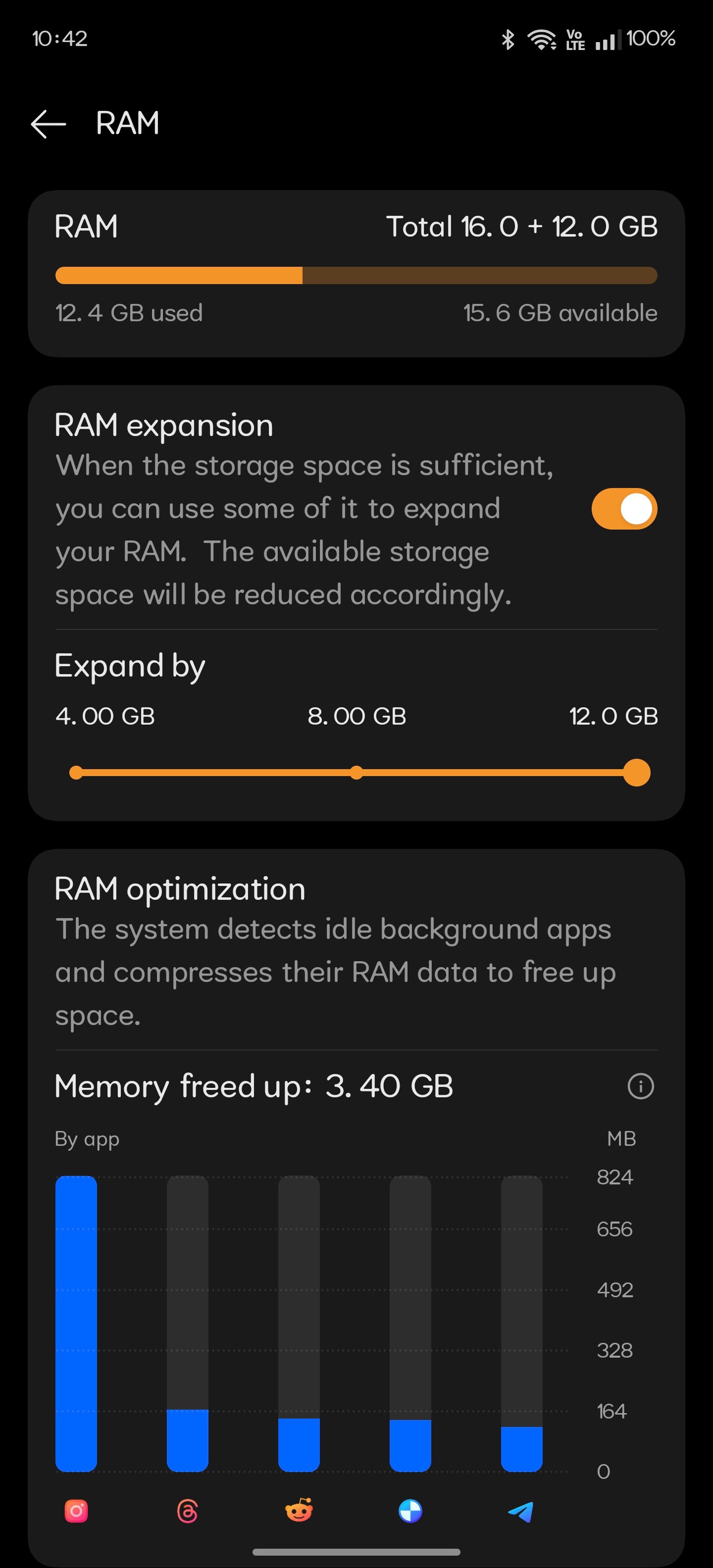Tap the Telegram app icon

click(x=521, y=1512)
